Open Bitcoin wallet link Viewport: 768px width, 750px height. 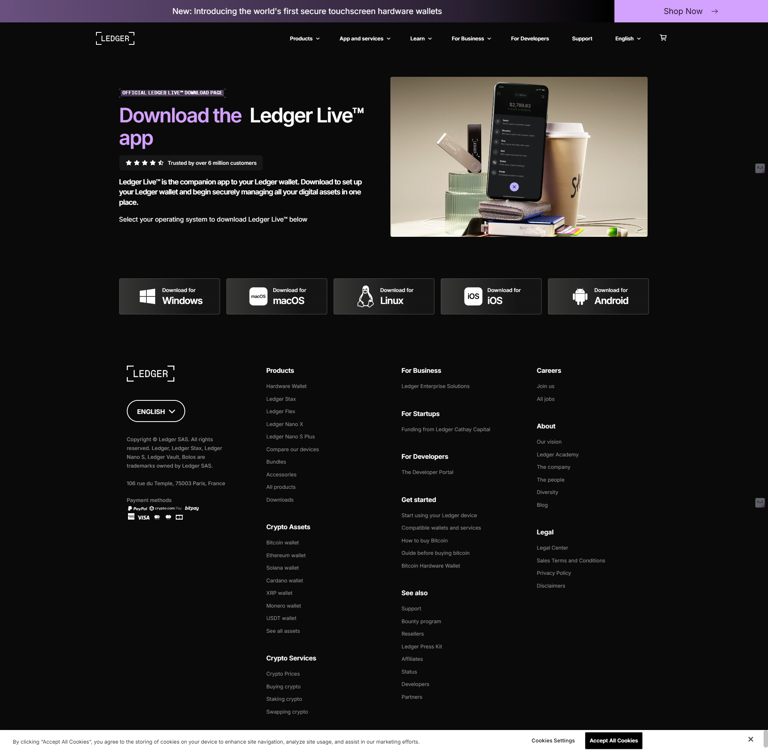[x=282, y=542]
